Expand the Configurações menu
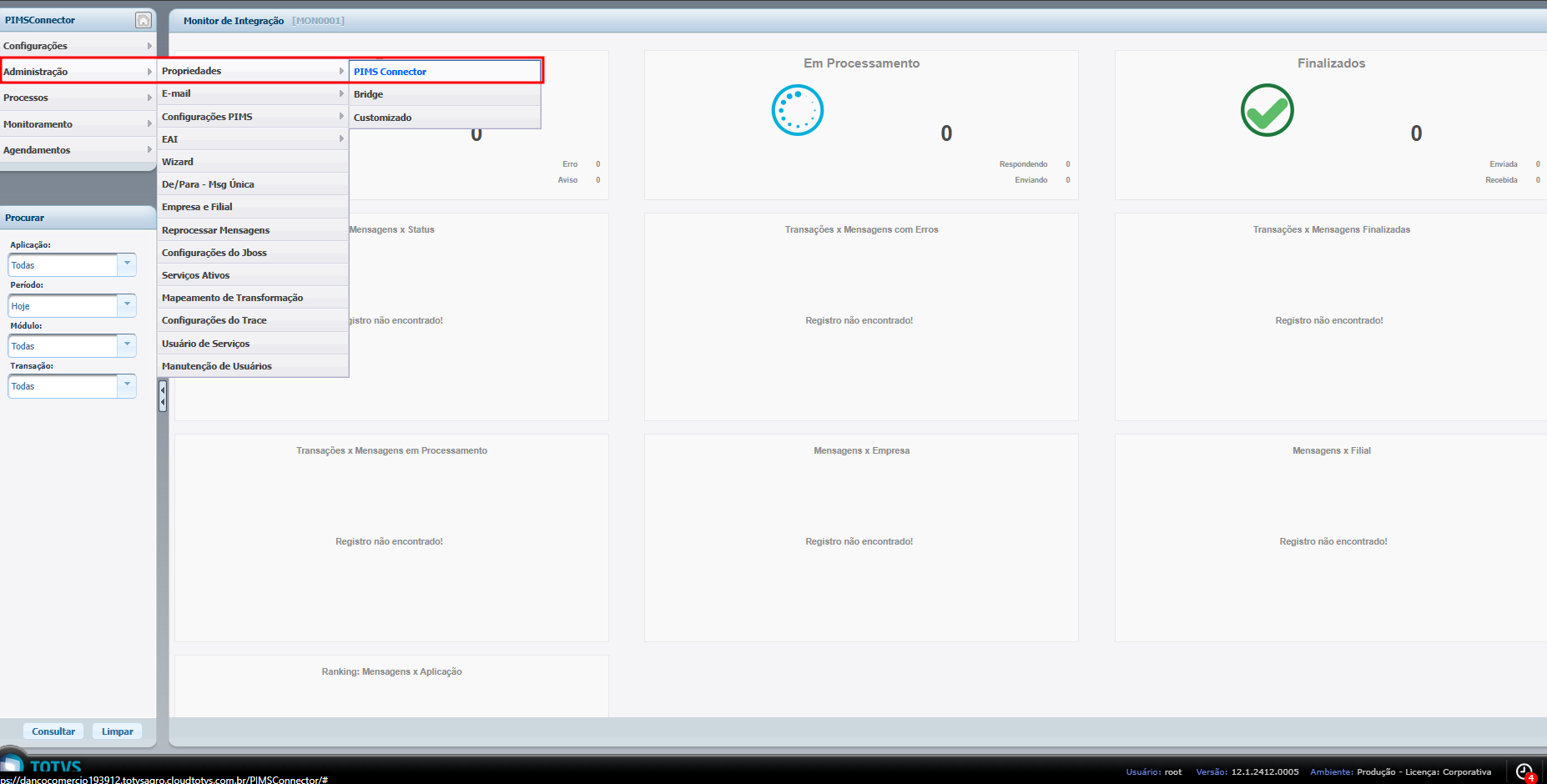This screenshot has width=1547, height=784. [x=78, y=46]
